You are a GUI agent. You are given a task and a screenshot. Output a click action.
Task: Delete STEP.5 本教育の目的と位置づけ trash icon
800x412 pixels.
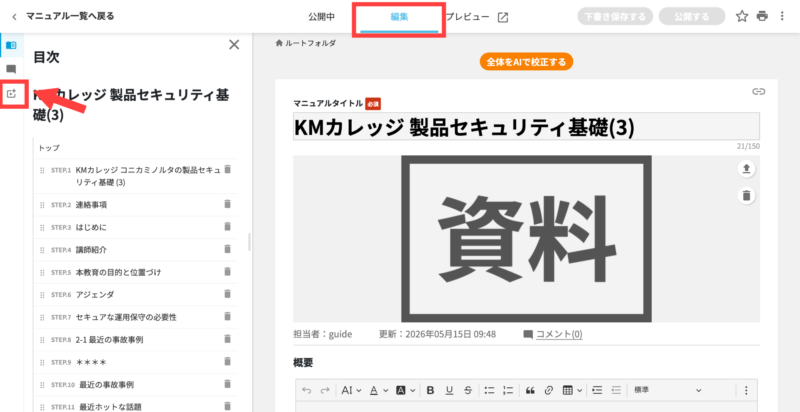point(228,272)
